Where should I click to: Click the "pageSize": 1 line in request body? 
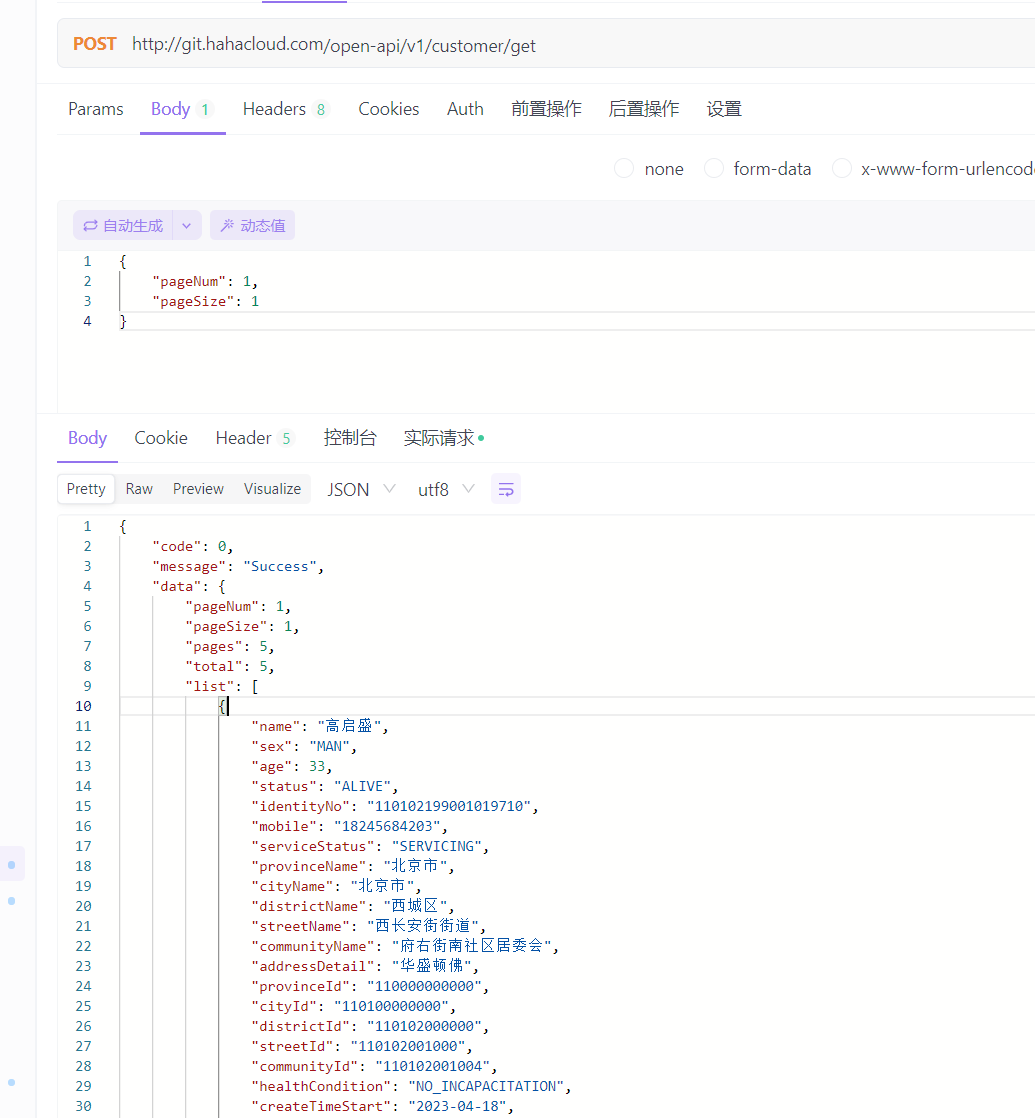click(205, 302)
